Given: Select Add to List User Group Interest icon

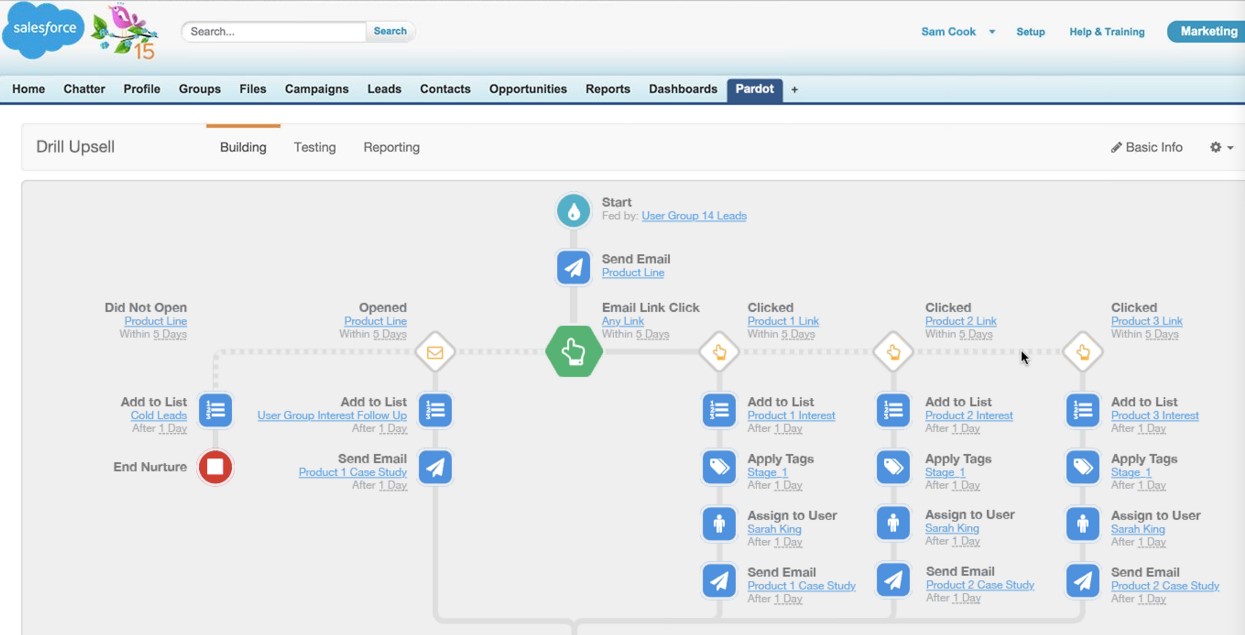Looking at the screenshot, I should tap(435, 410).
